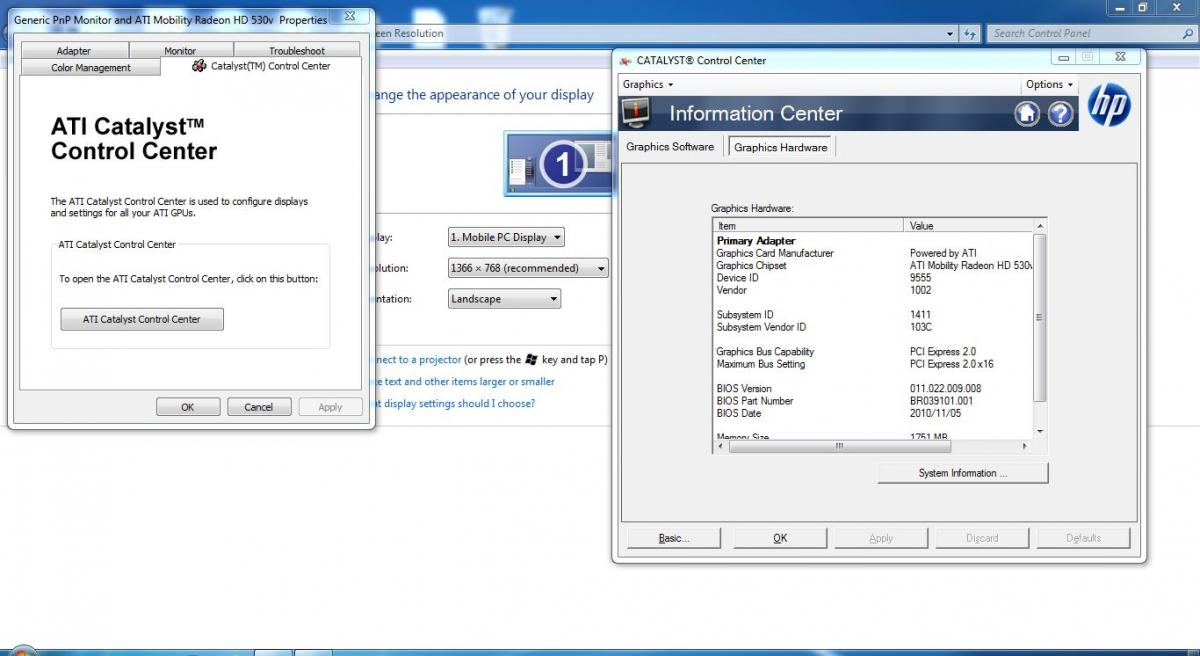Select the Graphics Hardware tab
The width and height of the screenshot is (1200, 656).
(781, 147)
